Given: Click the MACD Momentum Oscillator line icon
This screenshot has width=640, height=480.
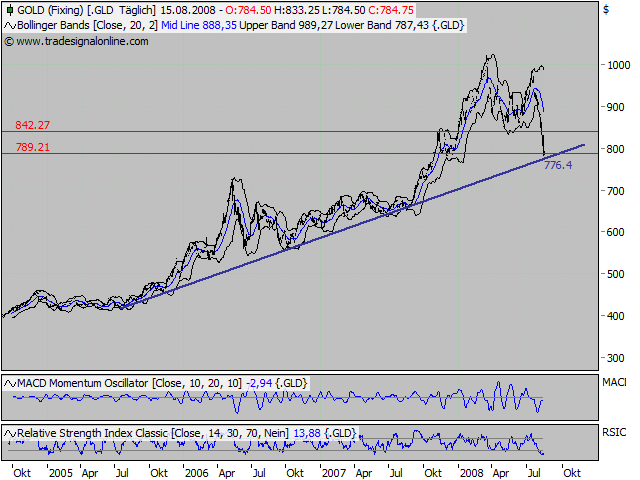Looking at the screenshot, I should tap(10, 383).
